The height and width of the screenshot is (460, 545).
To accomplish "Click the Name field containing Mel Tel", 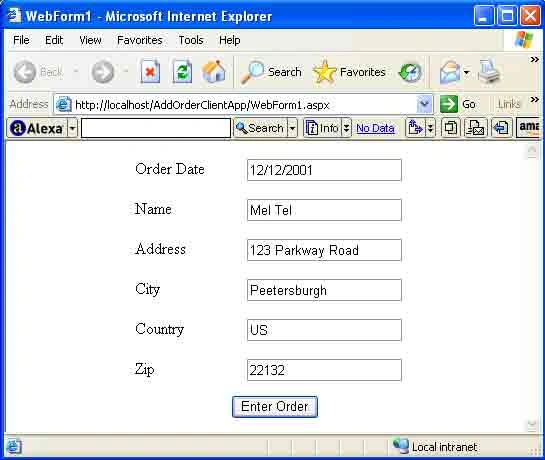I will pyautogui.click(x=324, y=210).
